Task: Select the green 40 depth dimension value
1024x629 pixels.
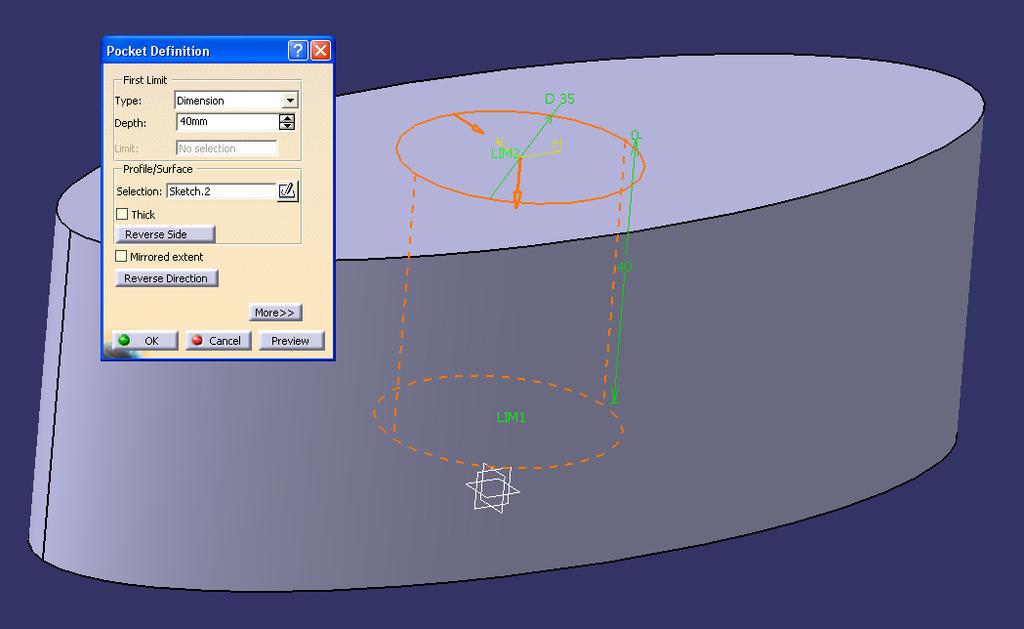Action: point(624,267)
